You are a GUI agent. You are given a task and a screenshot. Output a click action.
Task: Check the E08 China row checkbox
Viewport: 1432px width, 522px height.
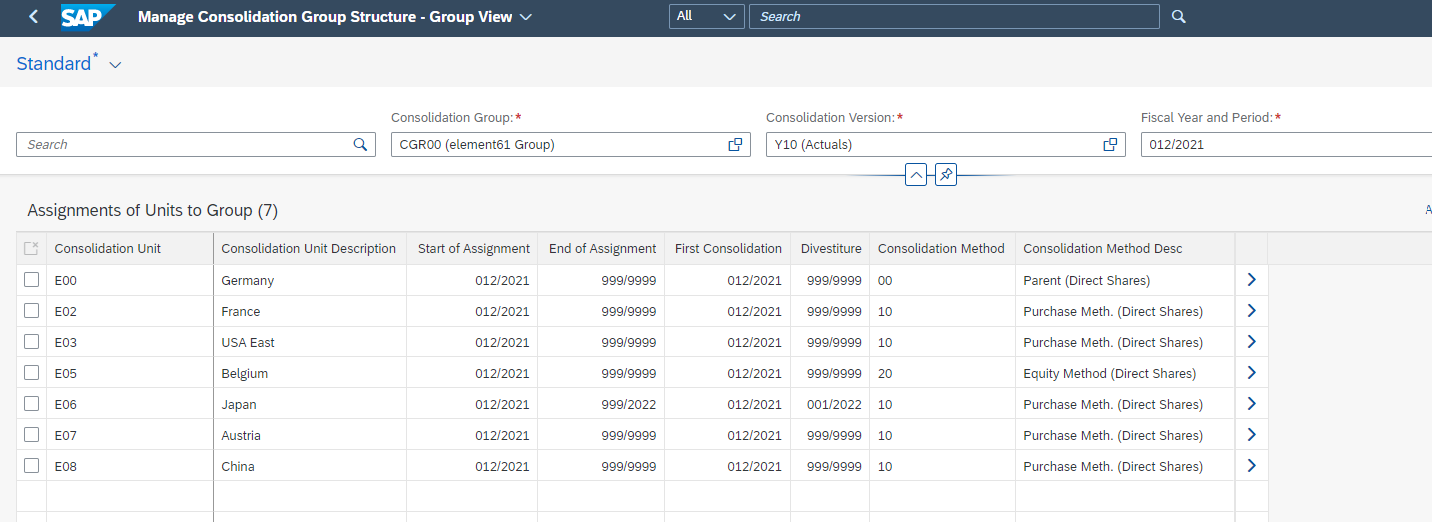pos(32,466)
